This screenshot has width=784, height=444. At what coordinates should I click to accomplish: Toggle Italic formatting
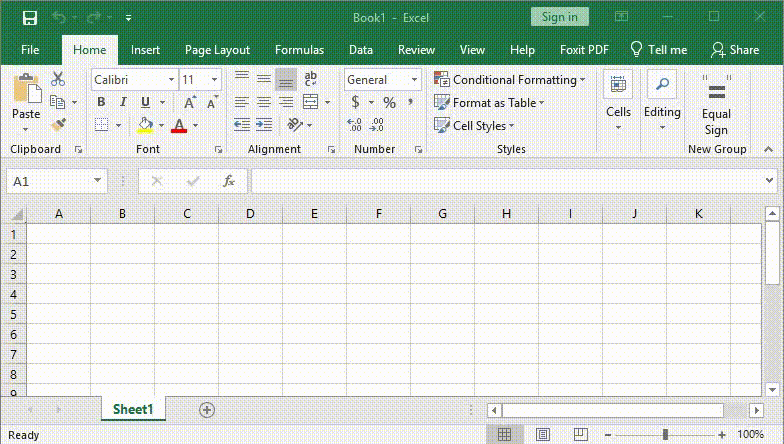(124, 102)
